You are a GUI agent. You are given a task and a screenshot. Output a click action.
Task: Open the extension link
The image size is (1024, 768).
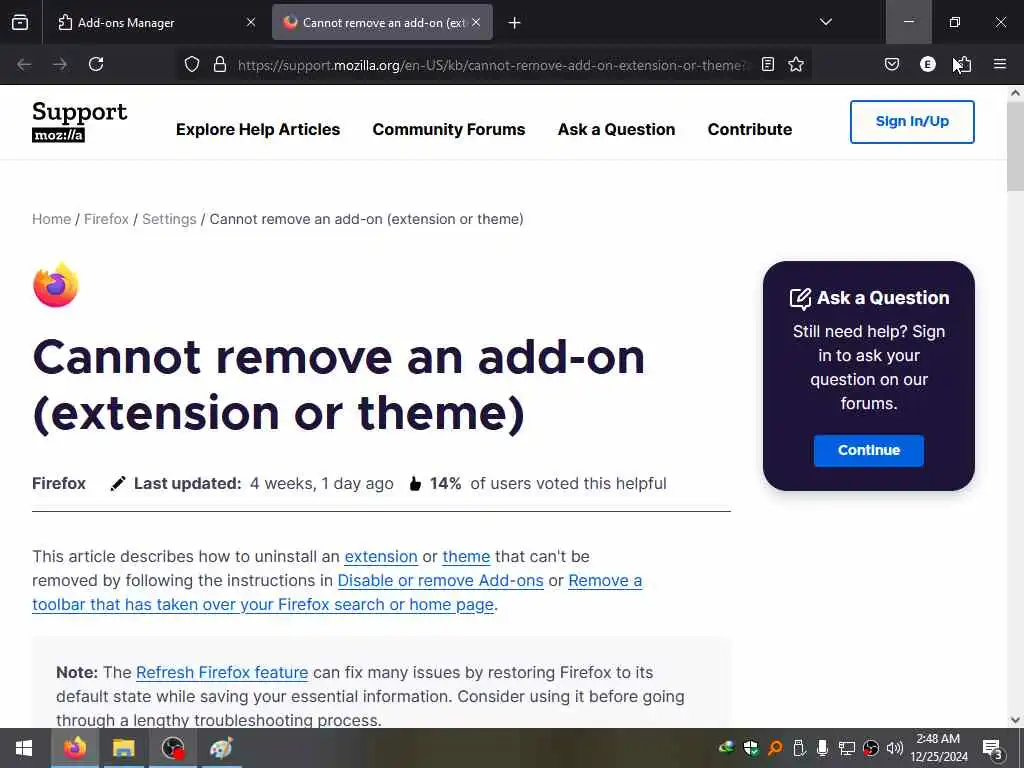tap(381, 557)
